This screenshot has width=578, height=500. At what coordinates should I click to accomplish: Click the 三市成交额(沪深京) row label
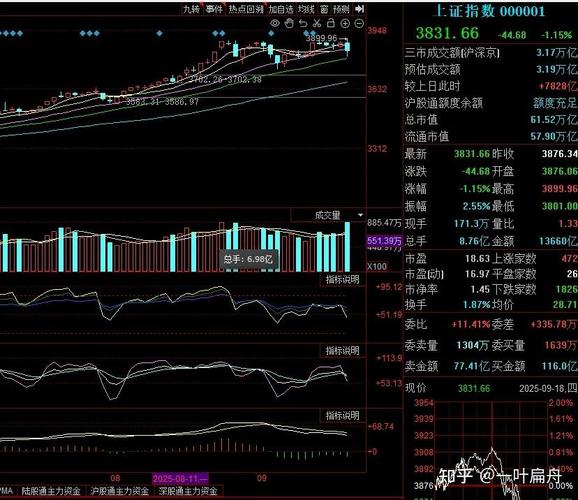point(452,53)
